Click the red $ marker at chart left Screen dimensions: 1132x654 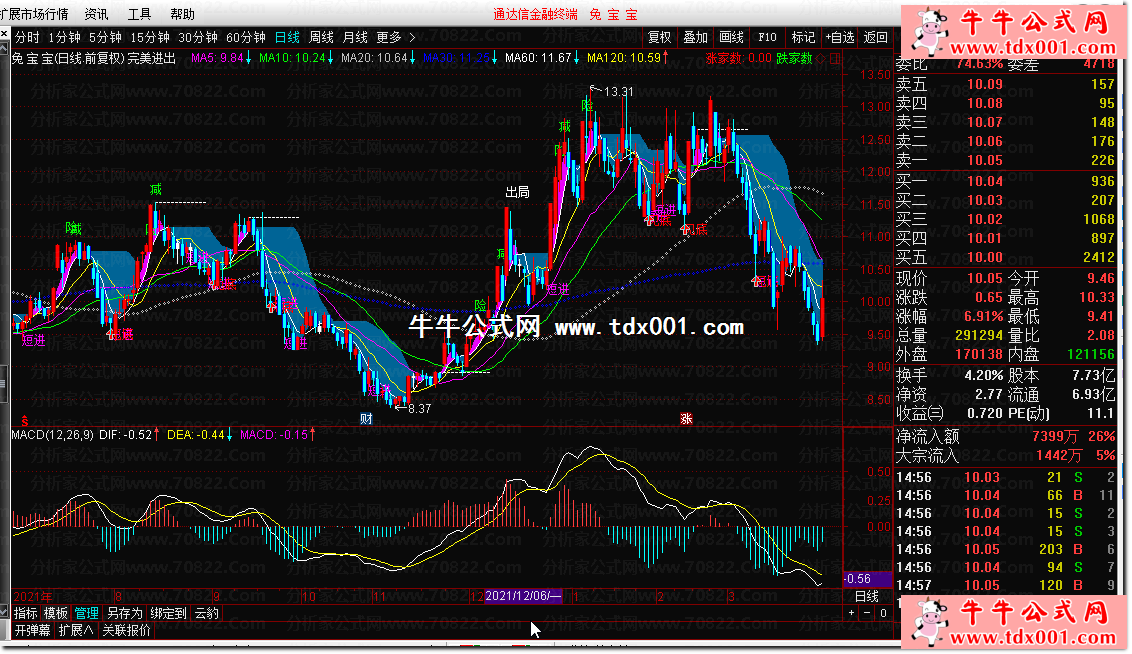[x=25, y=420]
